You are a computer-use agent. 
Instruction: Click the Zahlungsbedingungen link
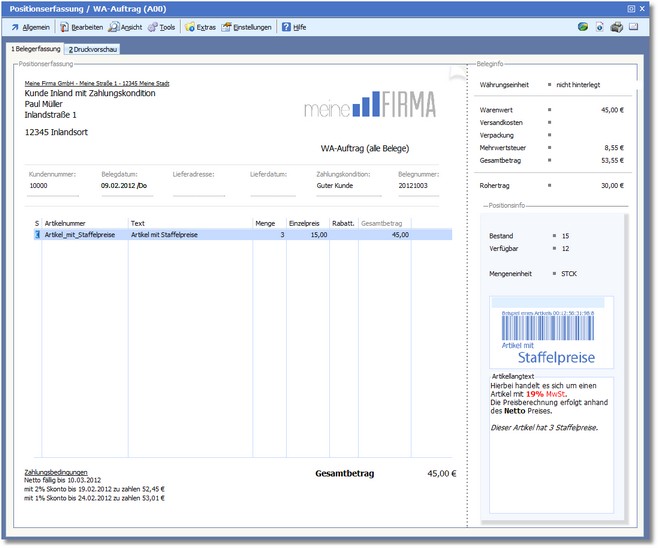(56, 471)
